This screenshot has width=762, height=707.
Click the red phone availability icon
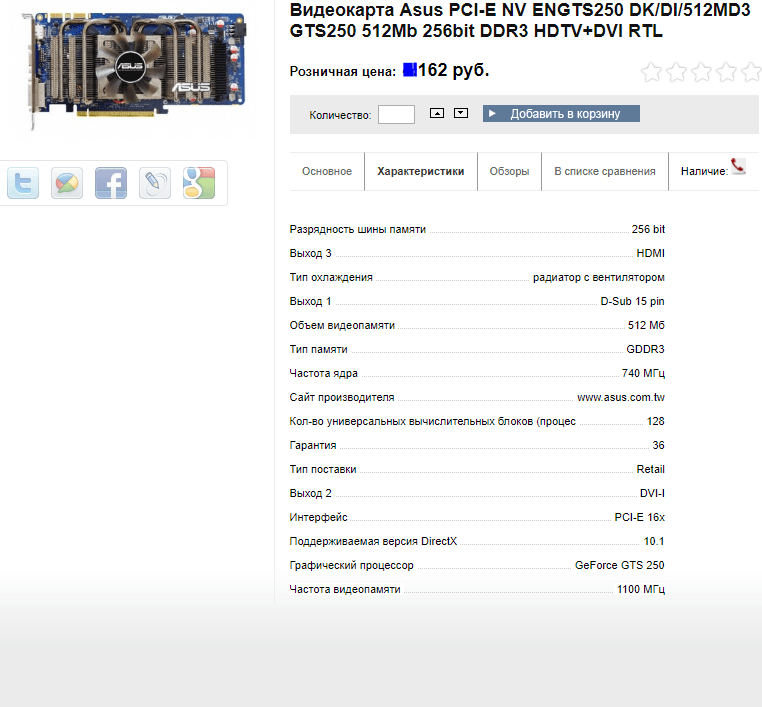[x=738, y=167]
